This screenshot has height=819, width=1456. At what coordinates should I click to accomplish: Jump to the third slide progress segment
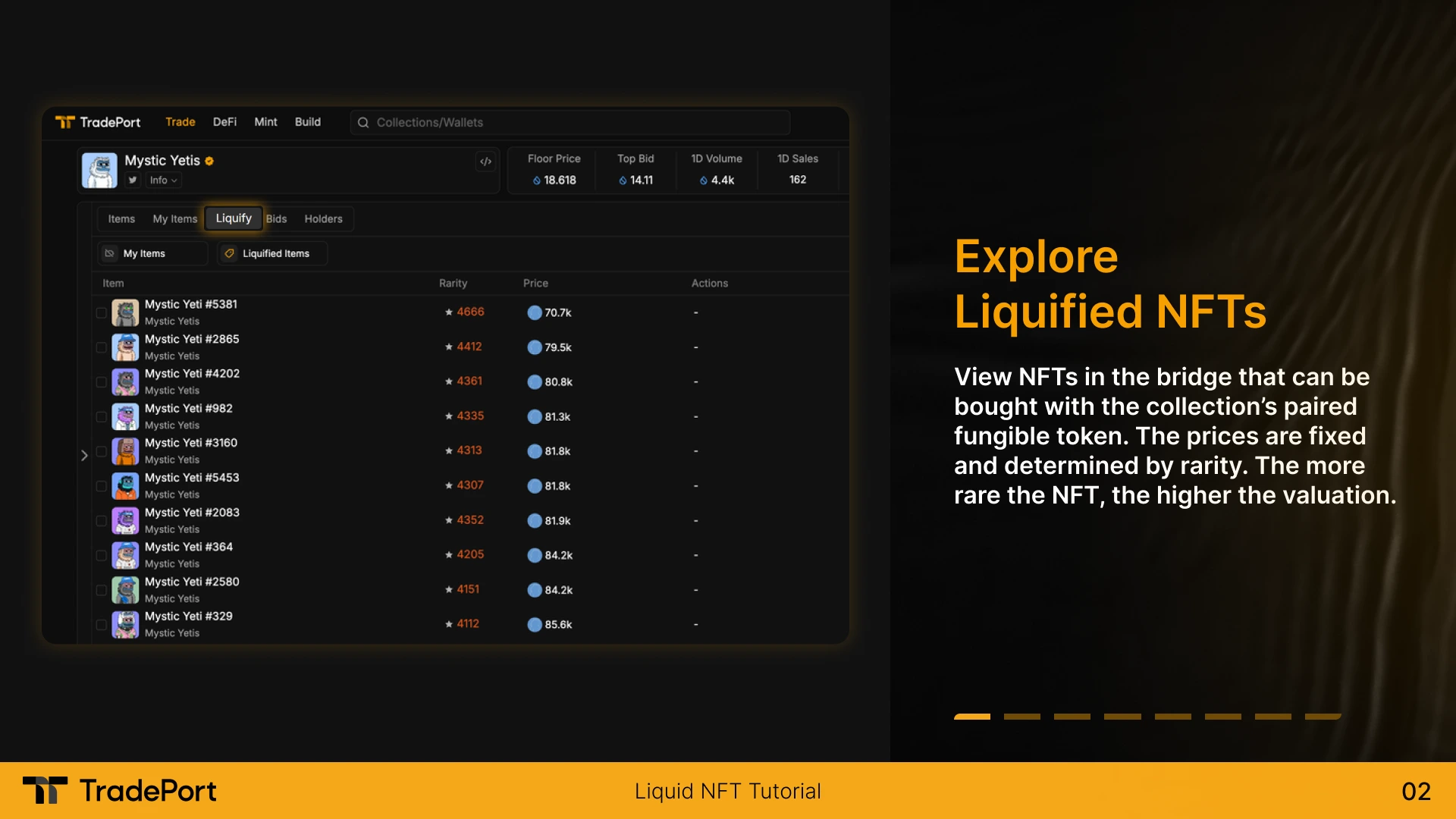pyautogui.click(x=1072, y=716)
